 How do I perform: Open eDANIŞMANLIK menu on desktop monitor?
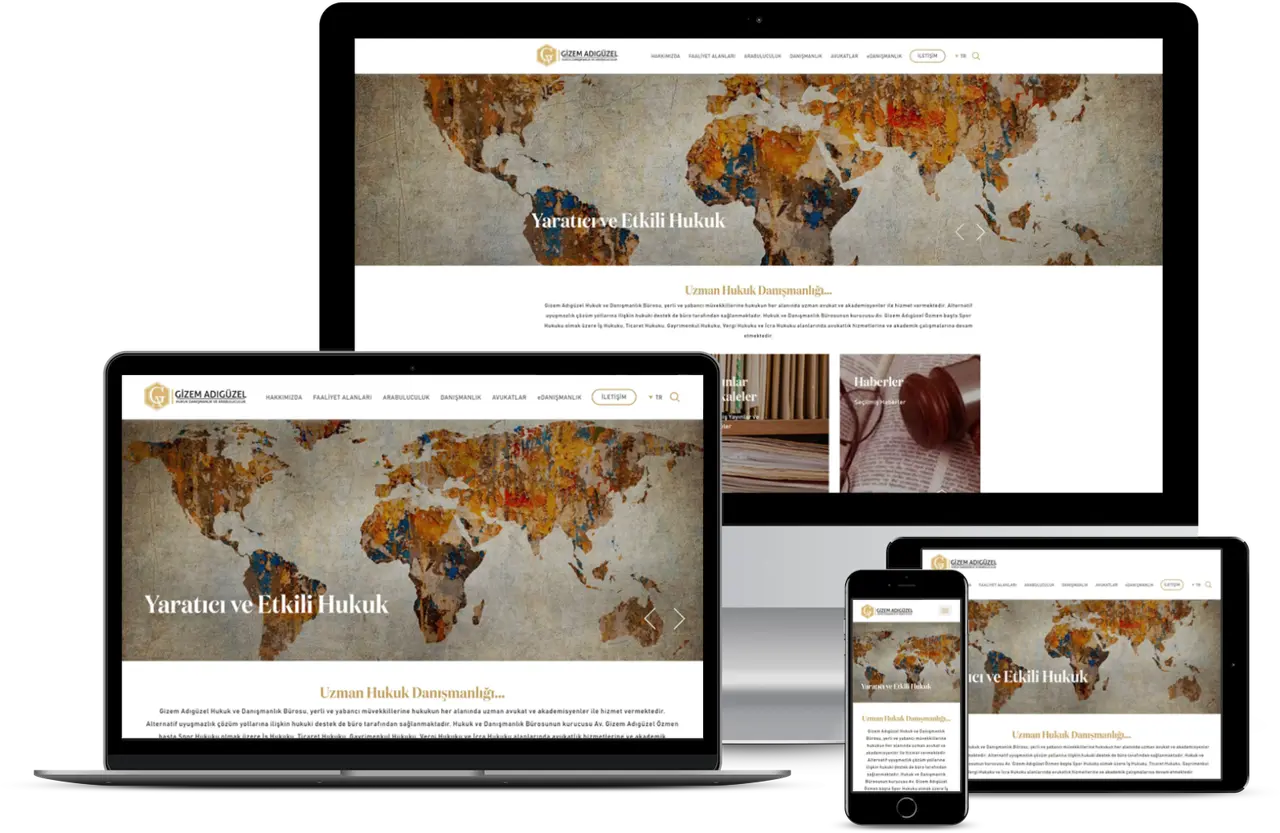click(x=884, y=56)
